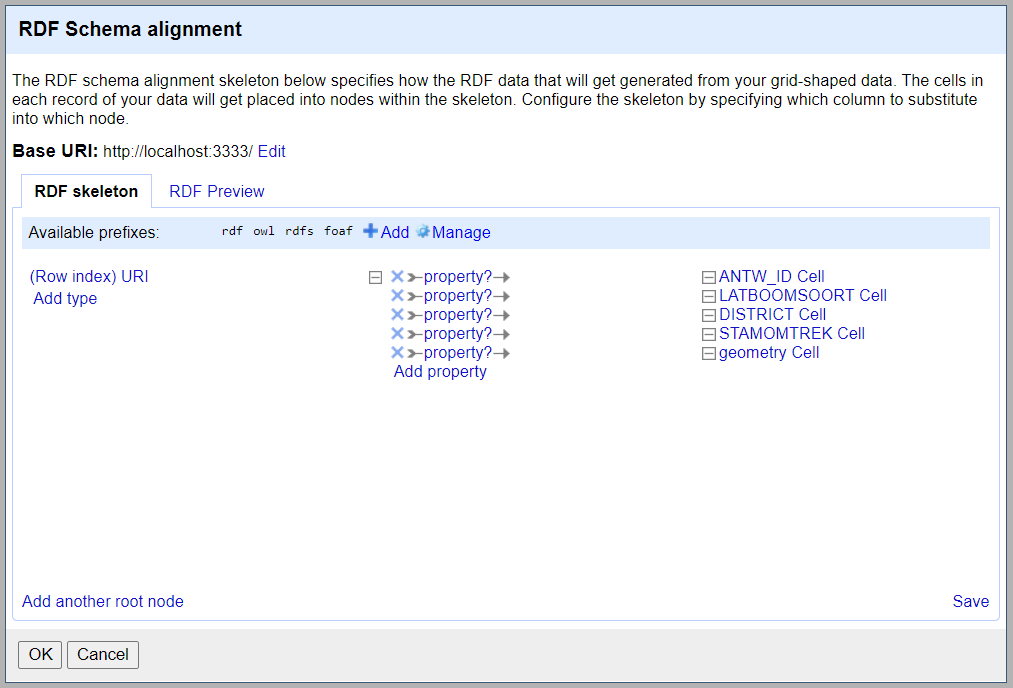The width and height of the screenshot is (1013, 688).
Task: Edit the Base URI
Action: point(272,152)
